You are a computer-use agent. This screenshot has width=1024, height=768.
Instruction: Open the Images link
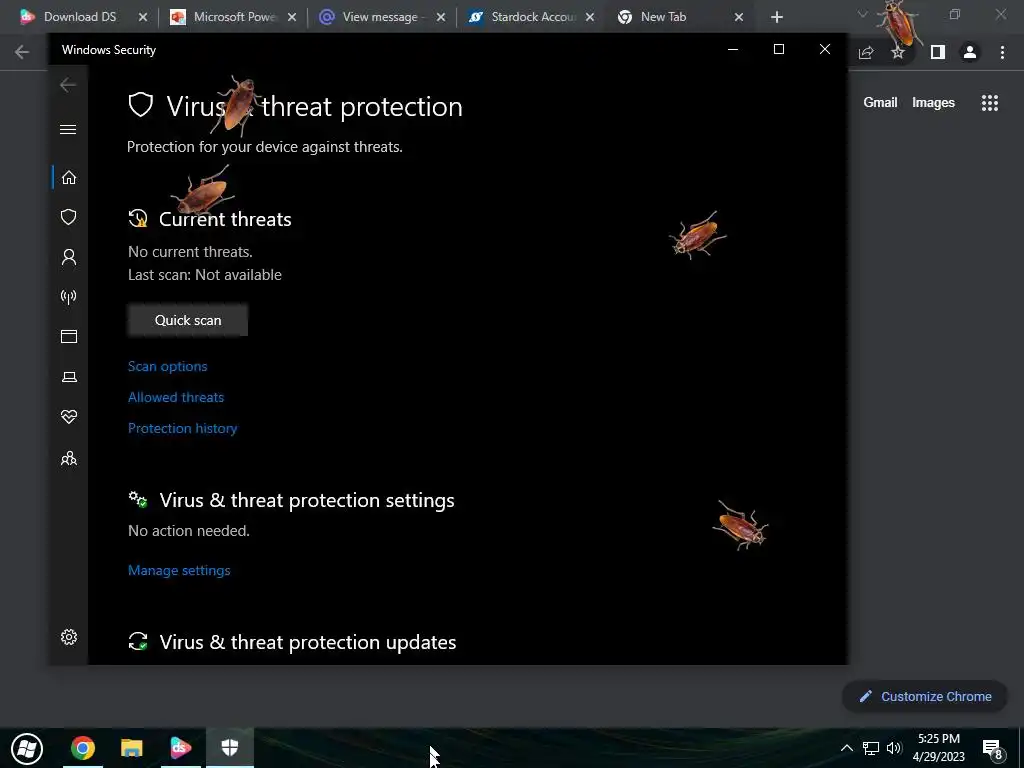933,103
